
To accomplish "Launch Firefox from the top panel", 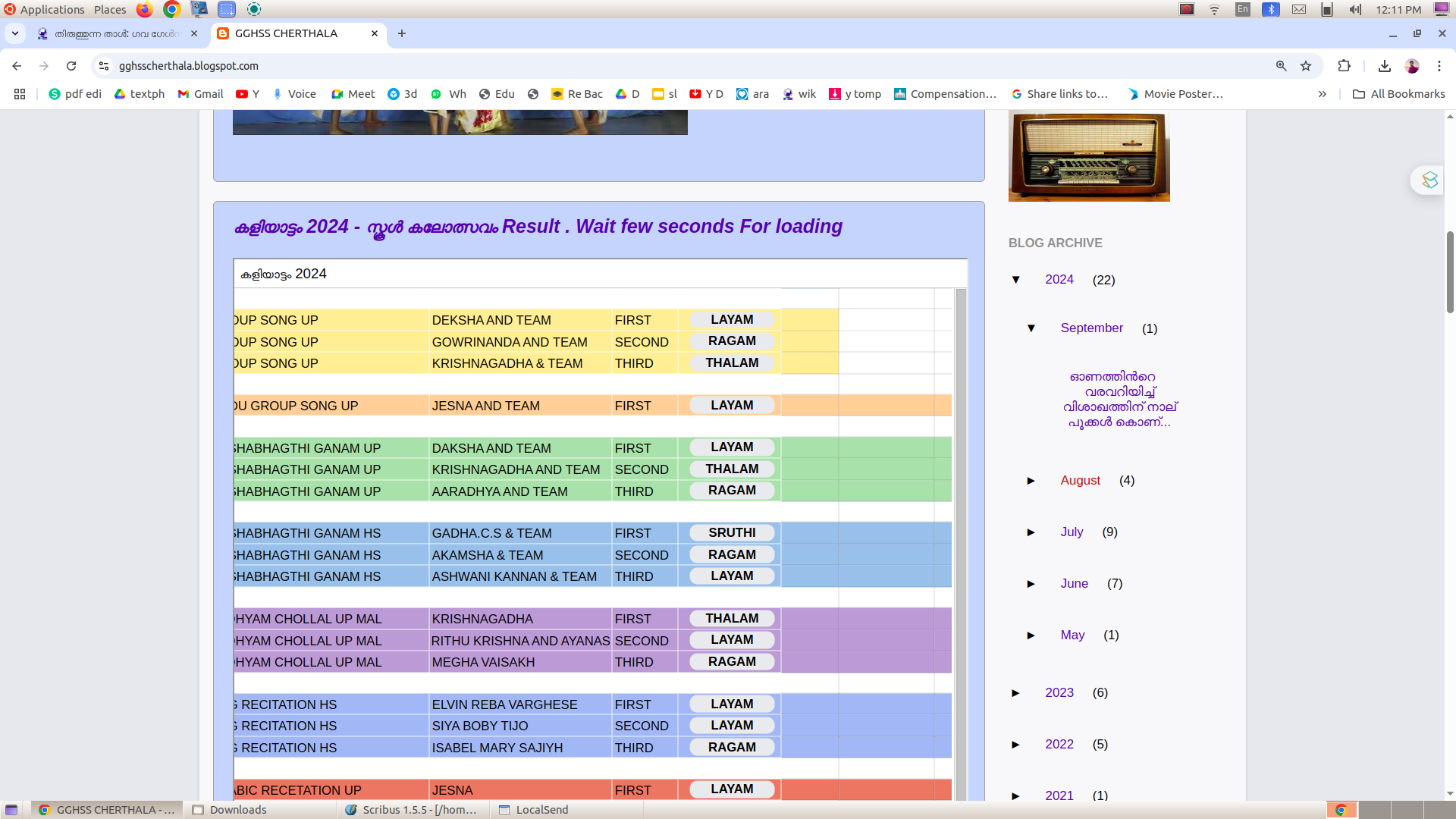I will pyautogui.click(x=144, y=9).
